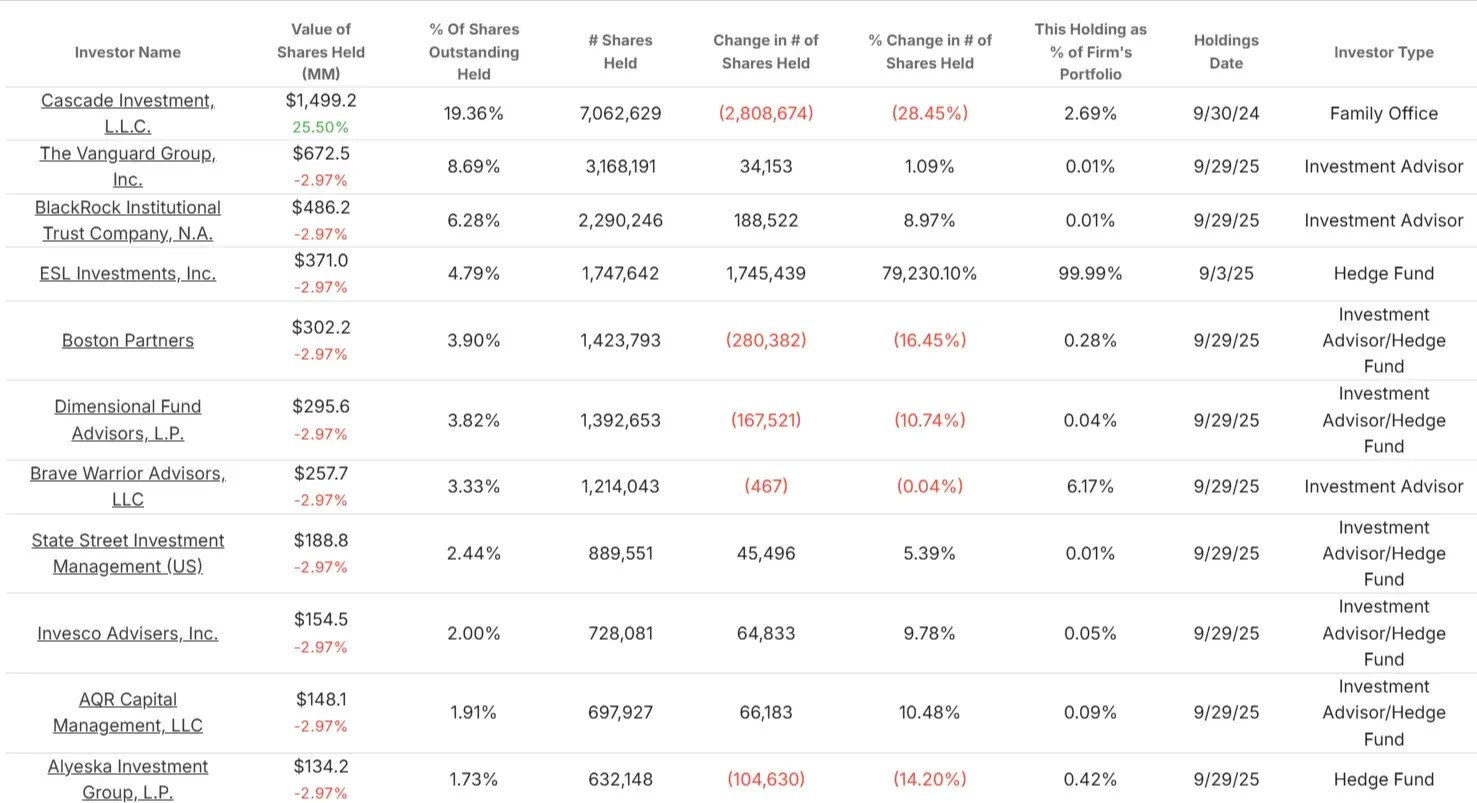Screen dimensions: 1477x803
Task: Open ESL Investments, Inc. investor page
Action: tap(127, 273)
